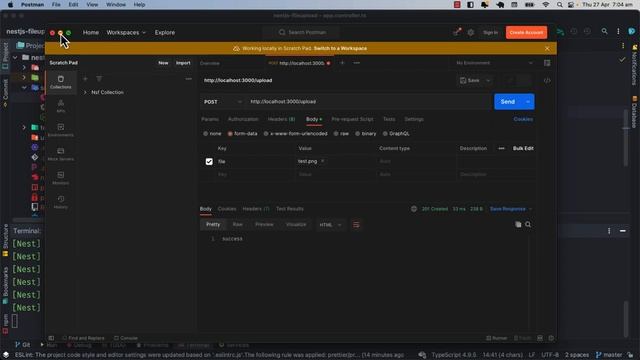Image resolution: width=640 pixels, height=360 pixels.
Task: Select the Preview response view
Action: pyautogui.click(x=264, y=224)
